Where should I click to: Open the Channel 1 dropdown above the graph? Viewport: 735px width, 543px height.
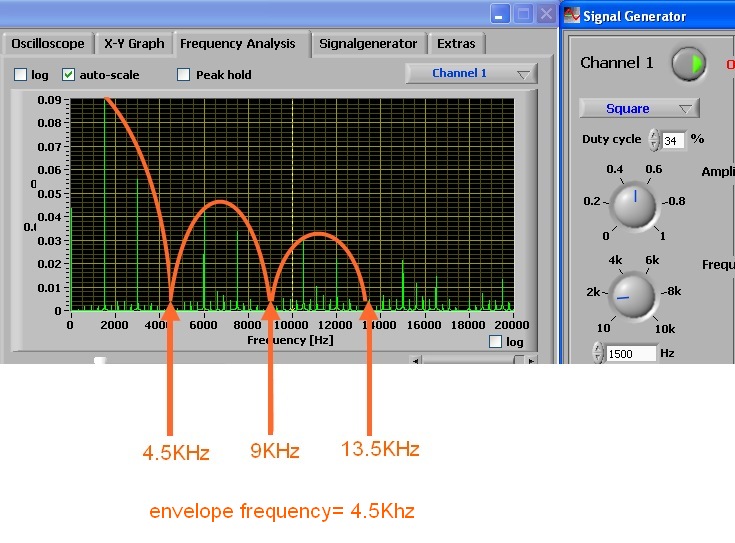tap(471, 74)
